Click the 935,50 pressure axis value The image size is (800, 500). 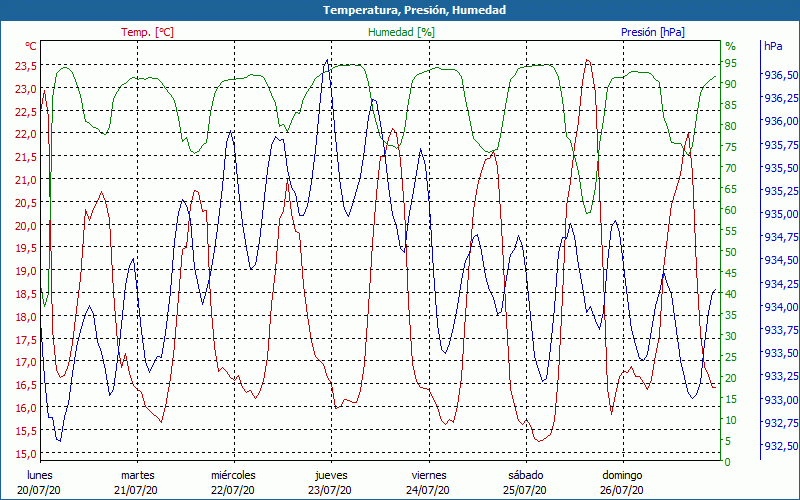(x=781, y=168)
